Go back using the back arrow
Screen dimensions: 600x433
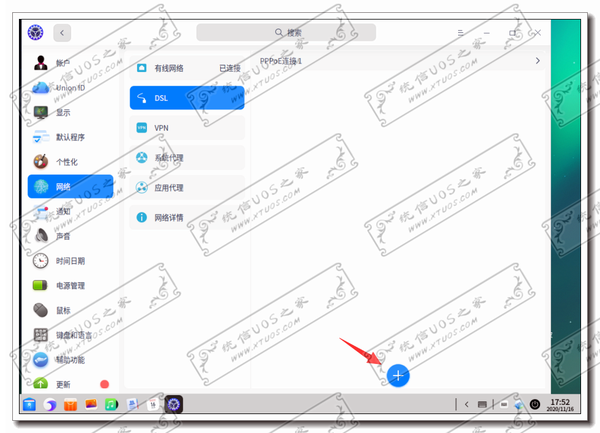(64, 33)
